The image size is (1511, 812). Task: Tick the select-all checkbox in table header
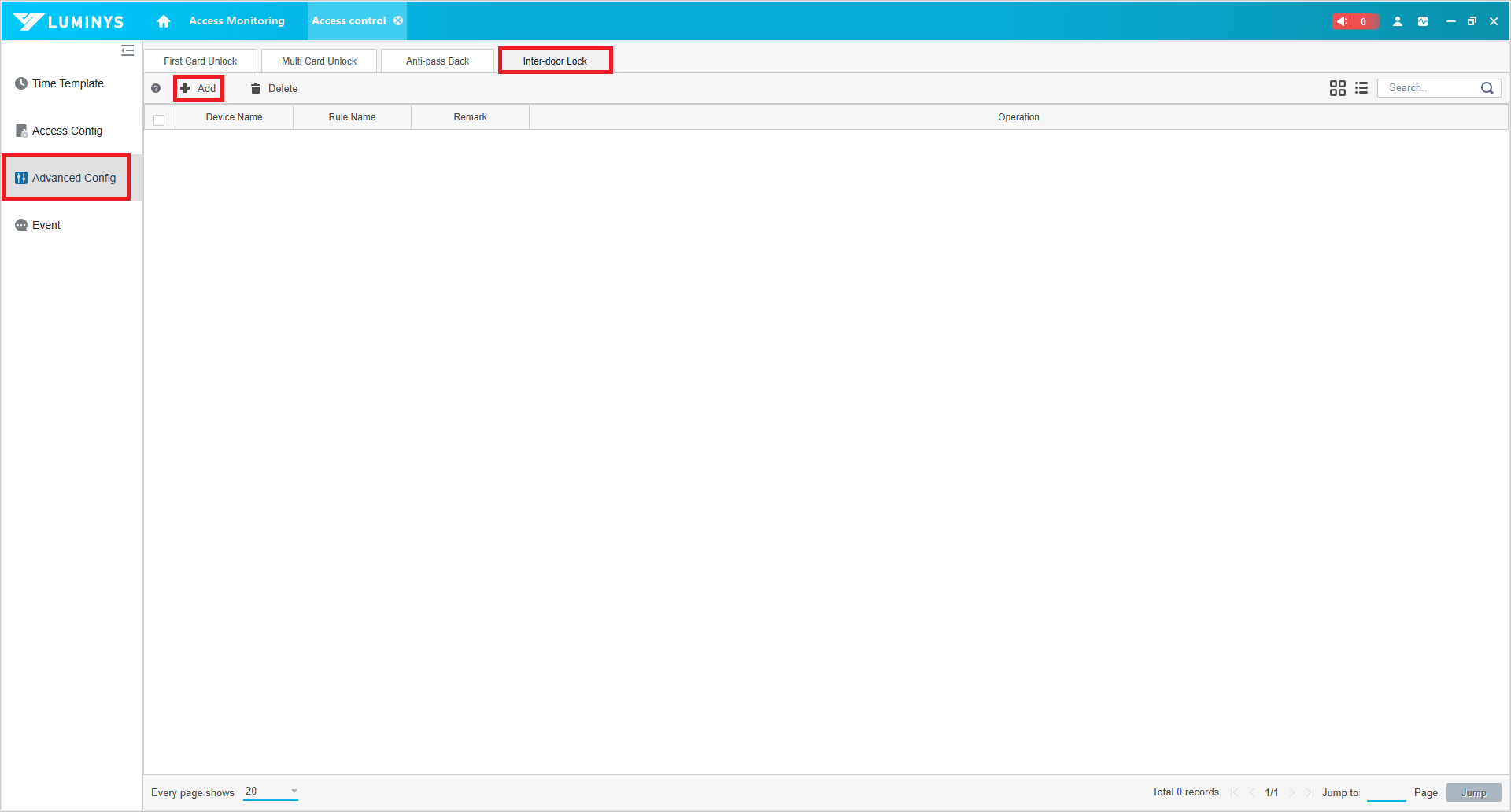click(x=159, y=120)
